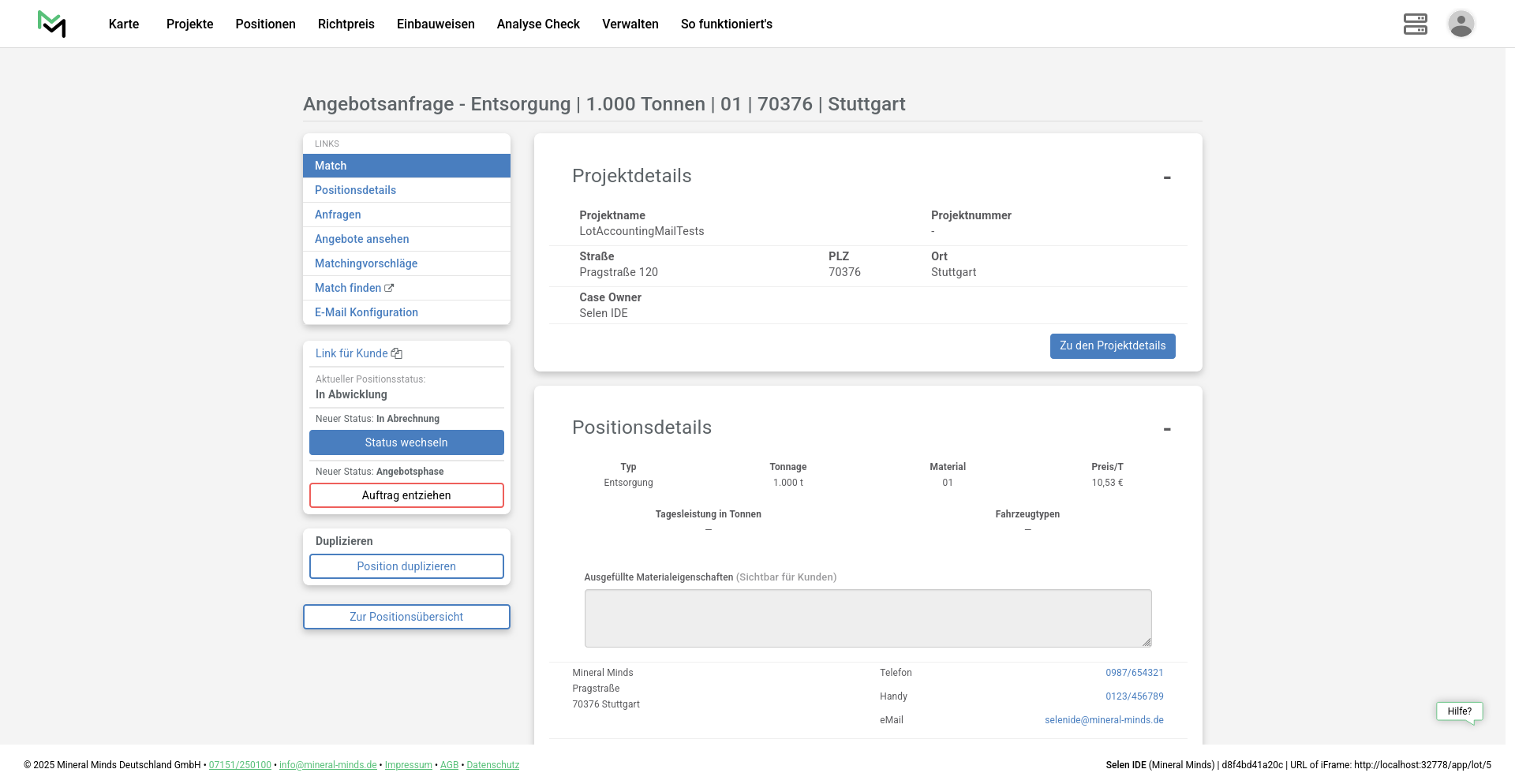
Task: Go to Analyse Check in navigation
Action: coord(538,24)
